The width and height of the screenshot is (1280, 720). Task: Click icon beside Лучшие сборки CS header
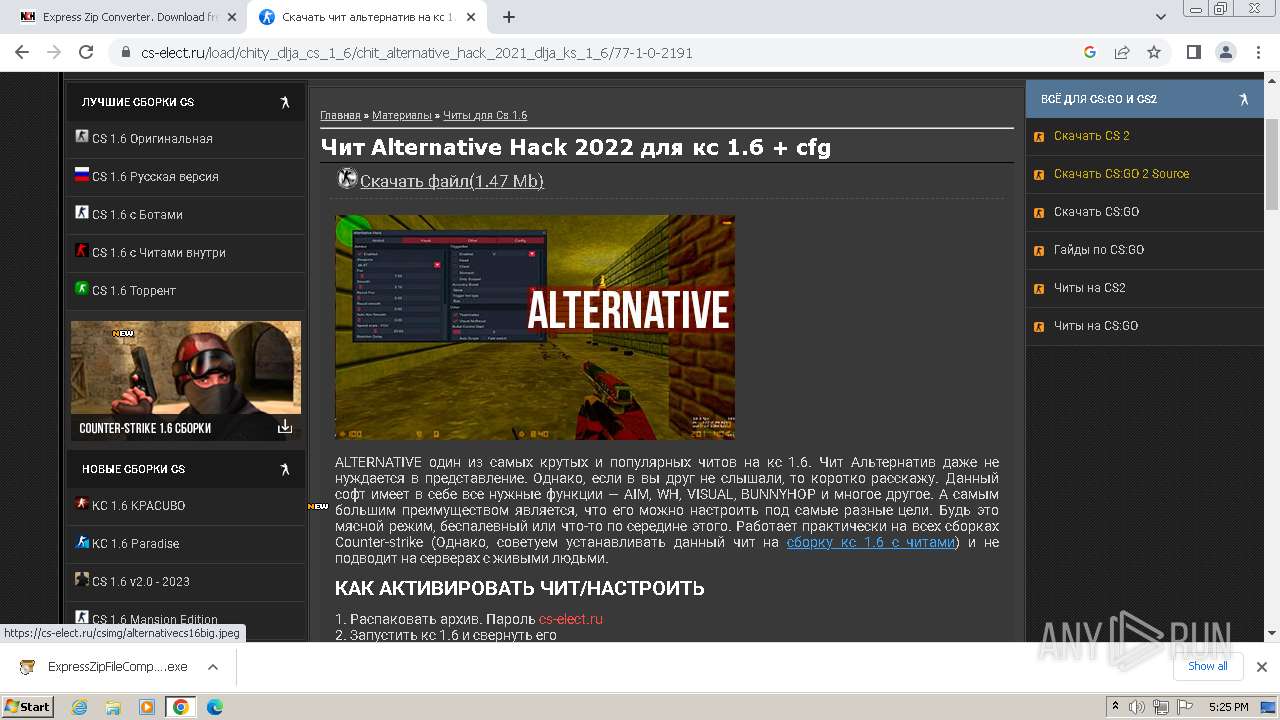coord(285,102)
